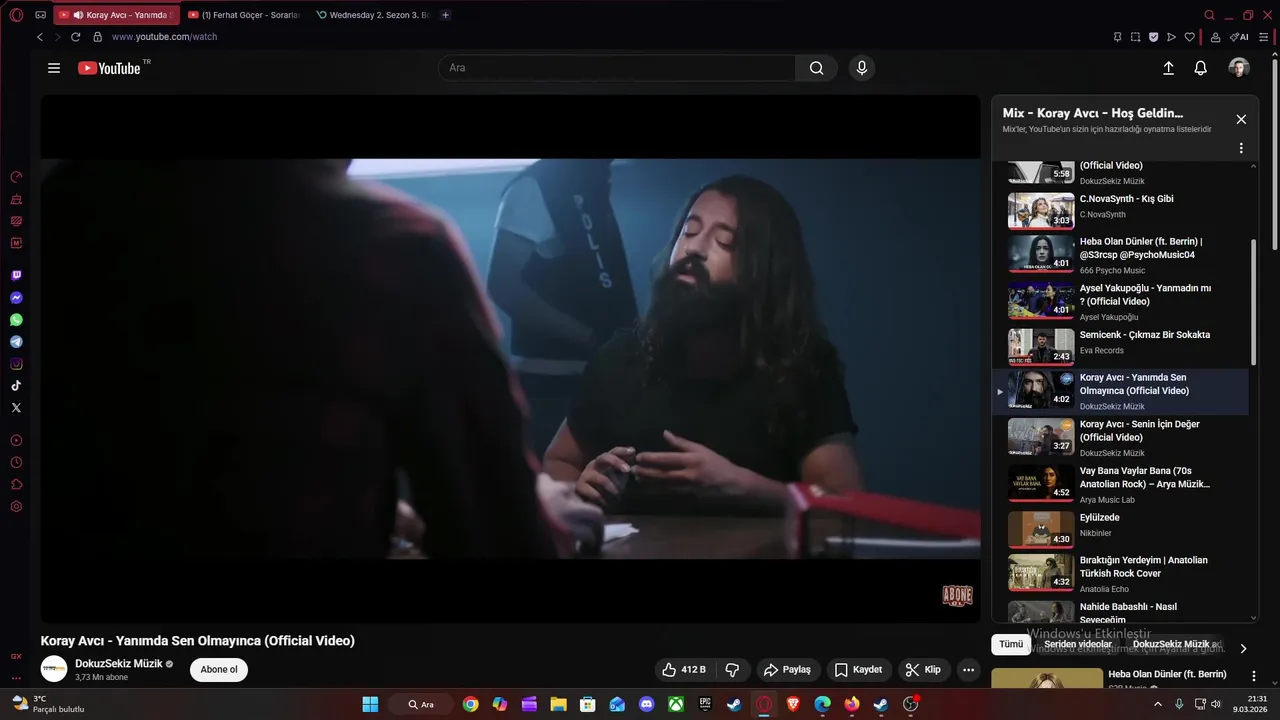Click the Kaydet save button

click(x=859, y=670)
